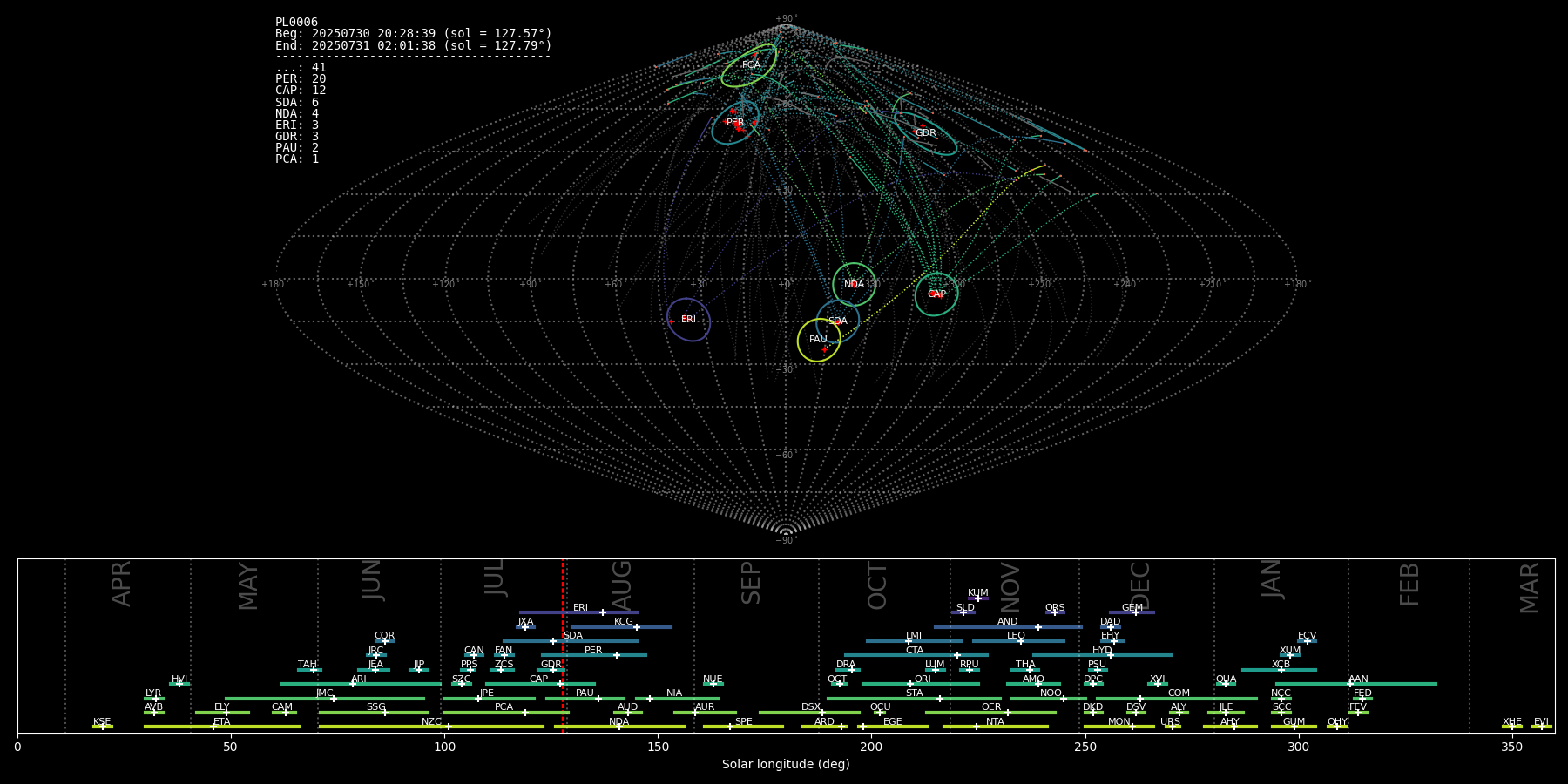Click the PCA shower bar in timeline
The height and width of the screenshot is (784, 1568).
[x=505, y=713]
